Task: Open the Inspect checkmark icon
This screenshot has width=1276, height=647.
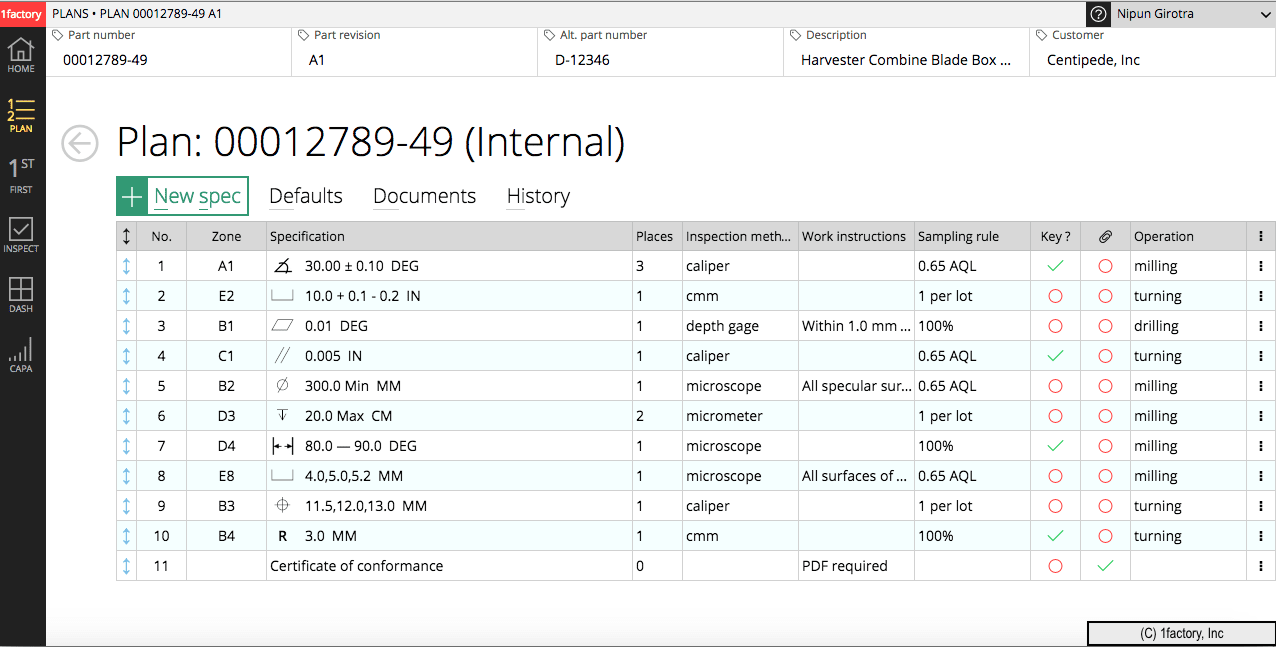Action: click(x=21, y=235)
